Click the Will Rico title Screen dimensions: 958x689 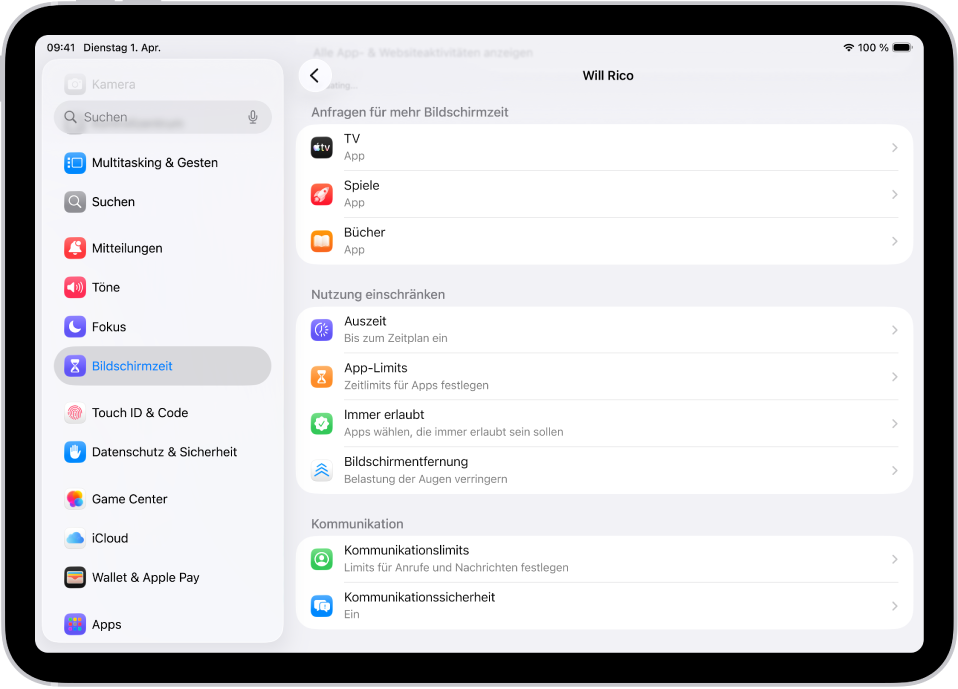608,76
